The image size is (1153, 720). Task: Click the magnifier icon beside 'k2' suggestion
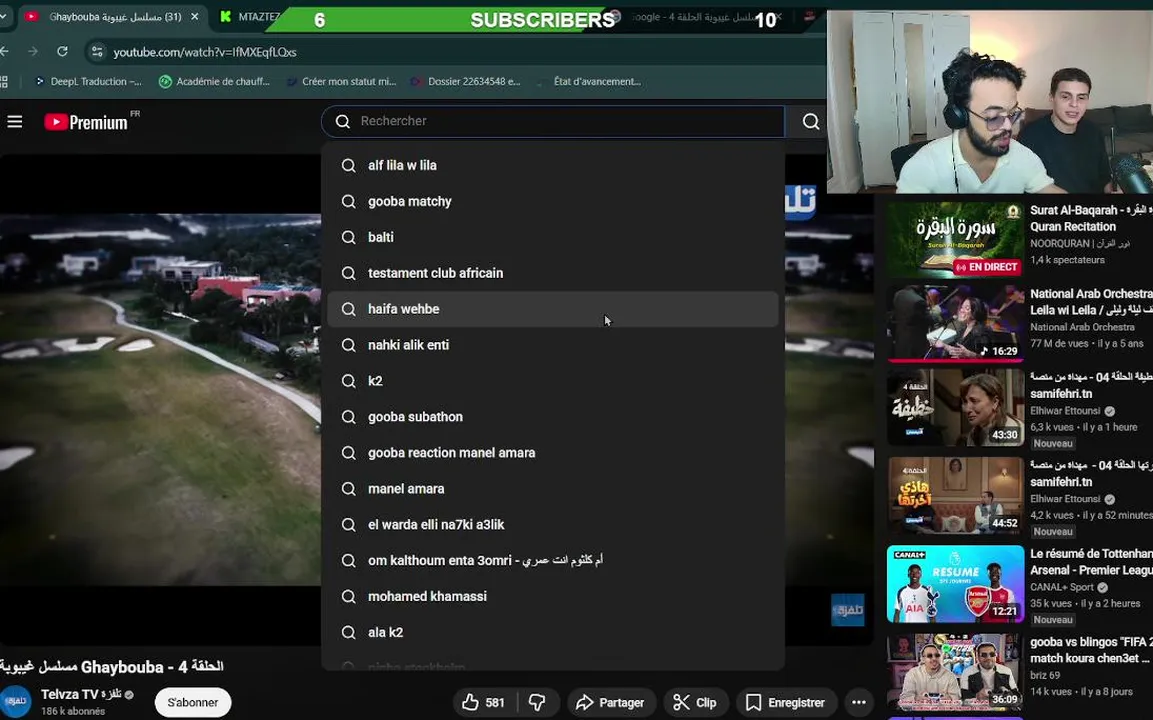click(x=349, y=381)
